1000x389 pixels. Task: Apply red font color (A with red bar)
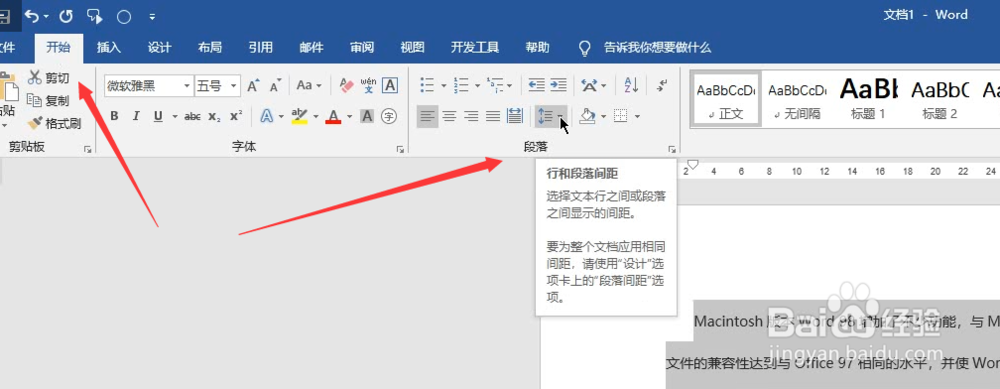click(334, 116)
